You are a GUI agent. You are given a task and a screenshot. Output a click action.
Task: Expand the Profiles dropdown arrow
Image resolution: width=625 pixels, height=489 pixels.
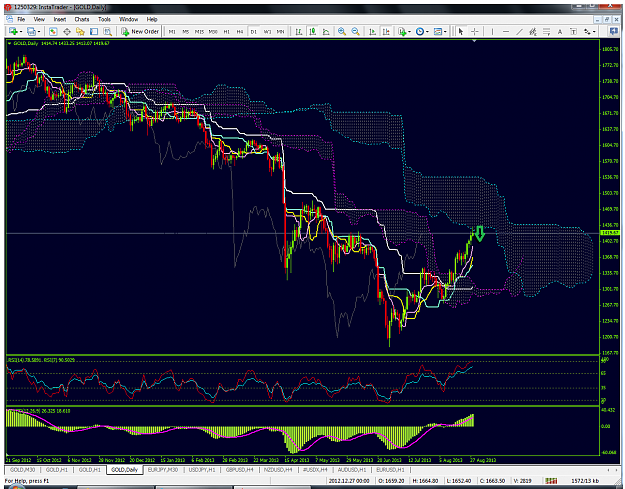[x=39, y=31]
